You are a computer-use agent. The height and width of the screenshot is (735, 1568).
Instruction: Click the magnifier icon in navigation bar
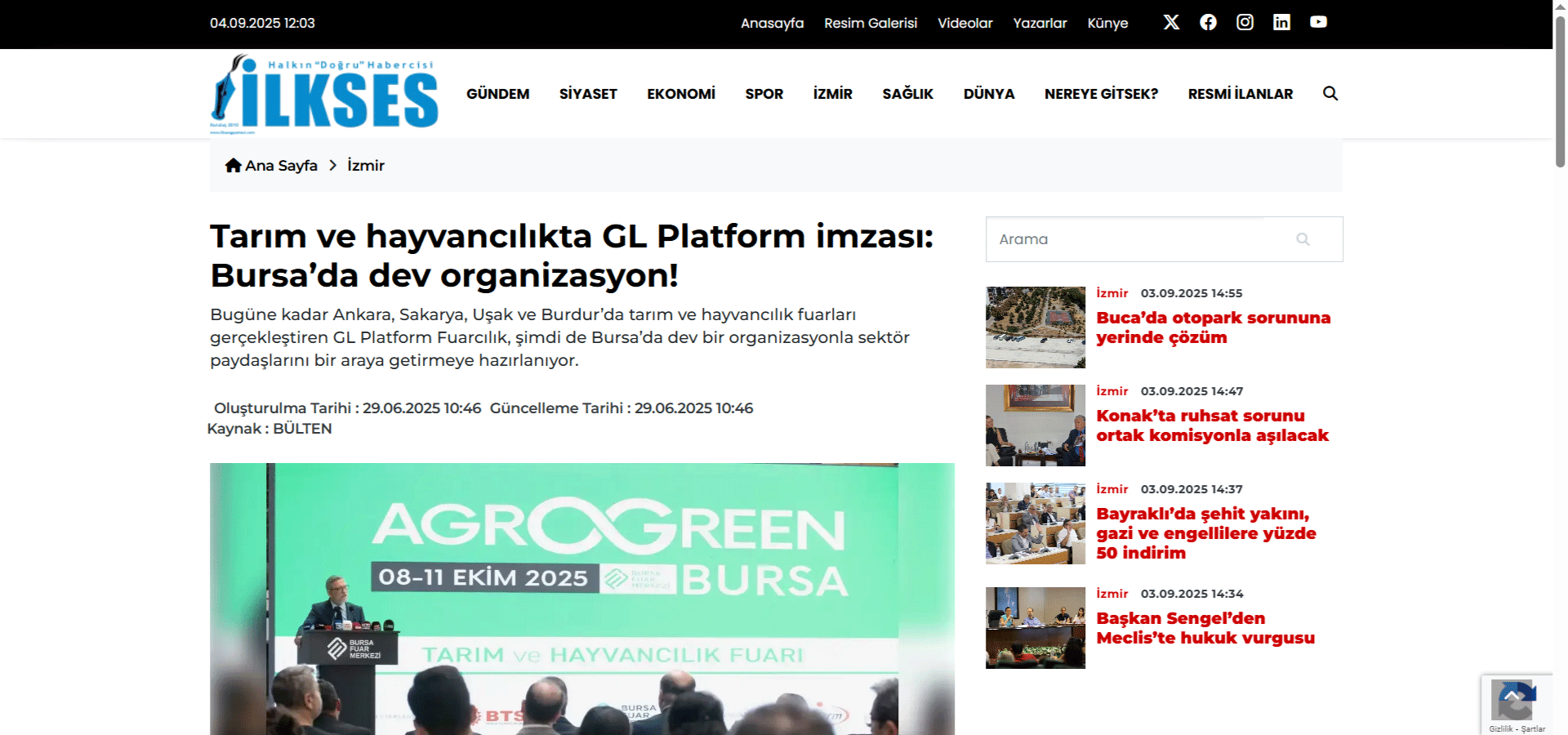point(1330,93)
